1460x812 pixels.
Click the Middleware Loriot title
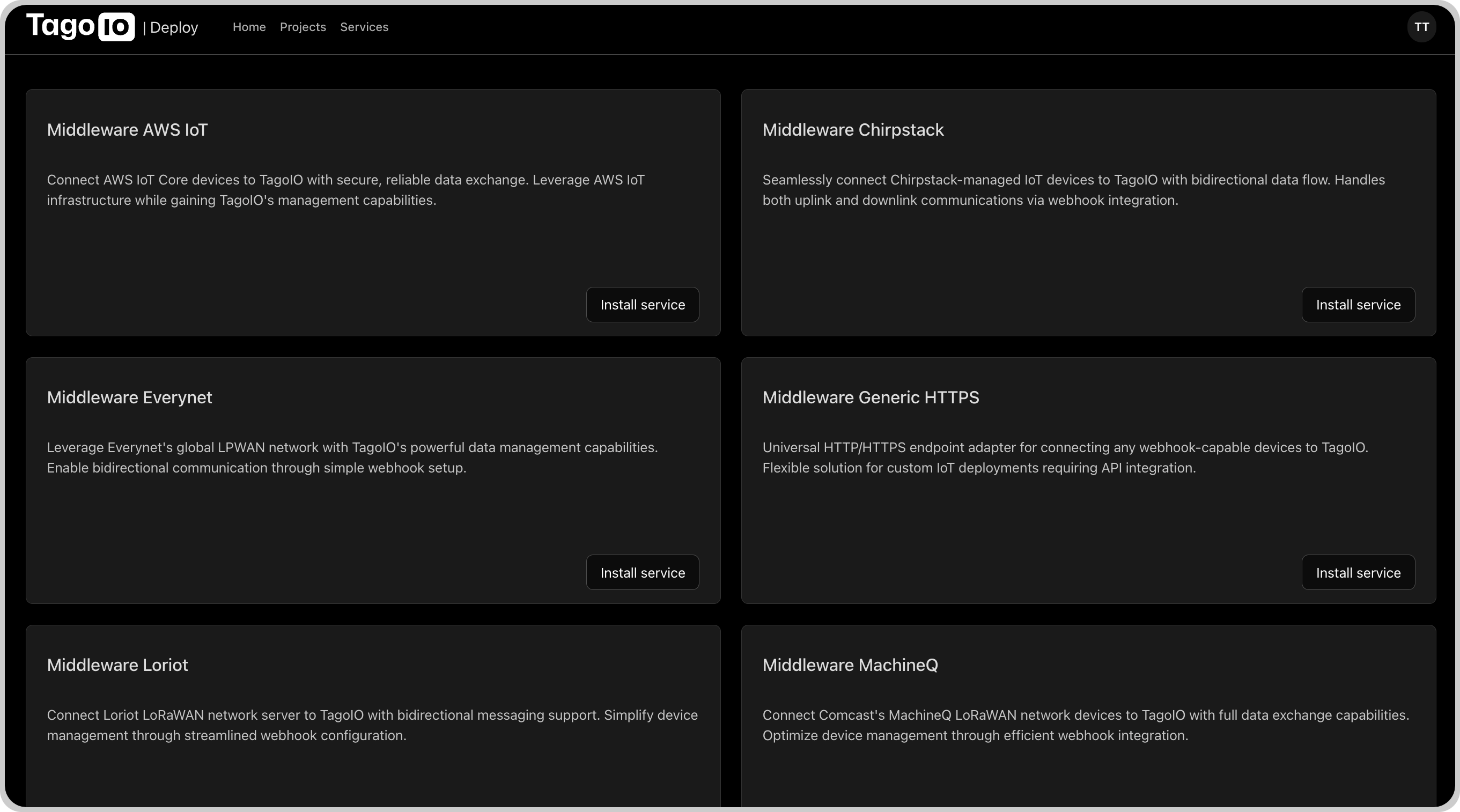[117, 665]
